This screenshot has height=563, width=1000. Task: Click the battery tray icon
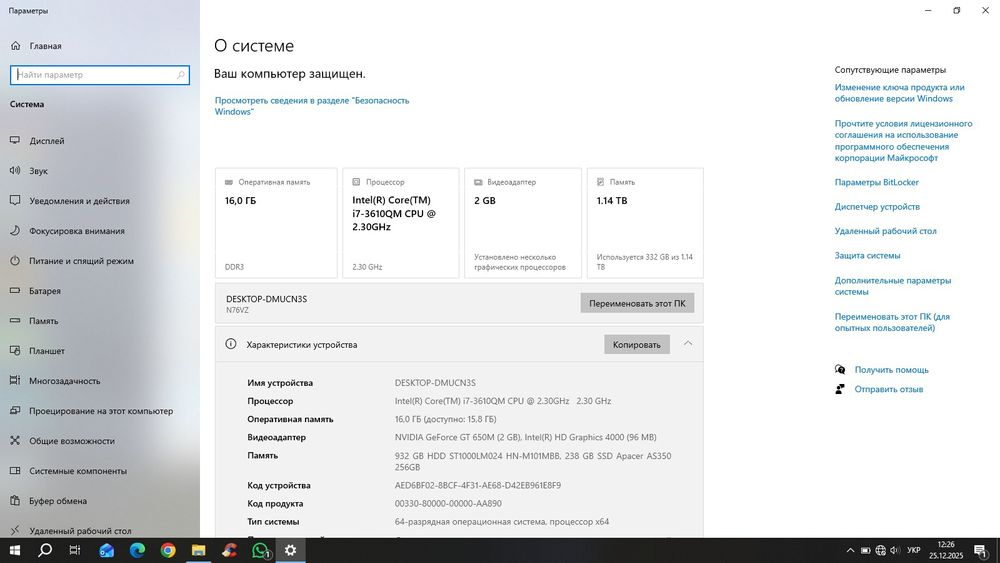pyautogui.click(x=865, y=550)
